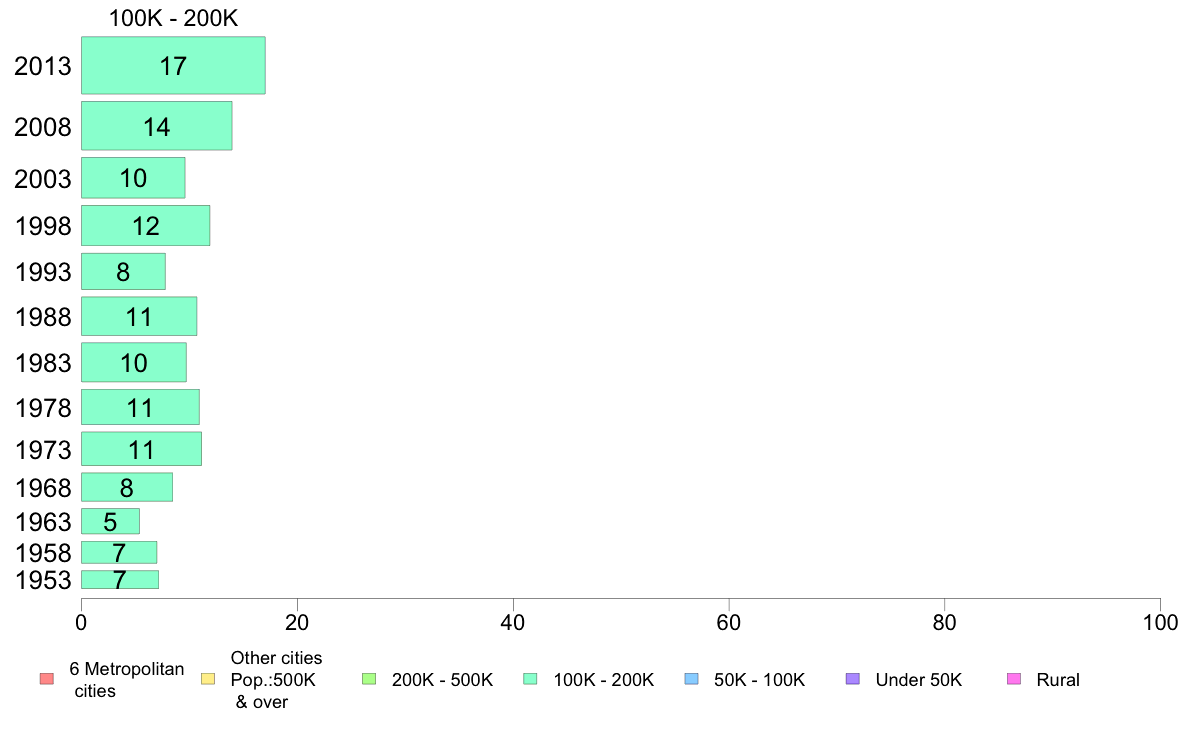Viewport: 1188px width, 736px height.
Task: Select the 1963 bar with value 5
Action: click(x=111, y=521)
